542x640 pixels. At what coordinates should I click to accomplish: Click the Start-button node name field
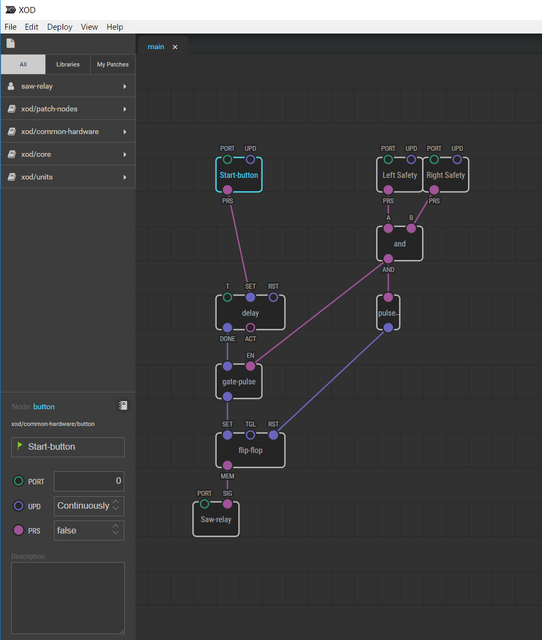[68, 447]
